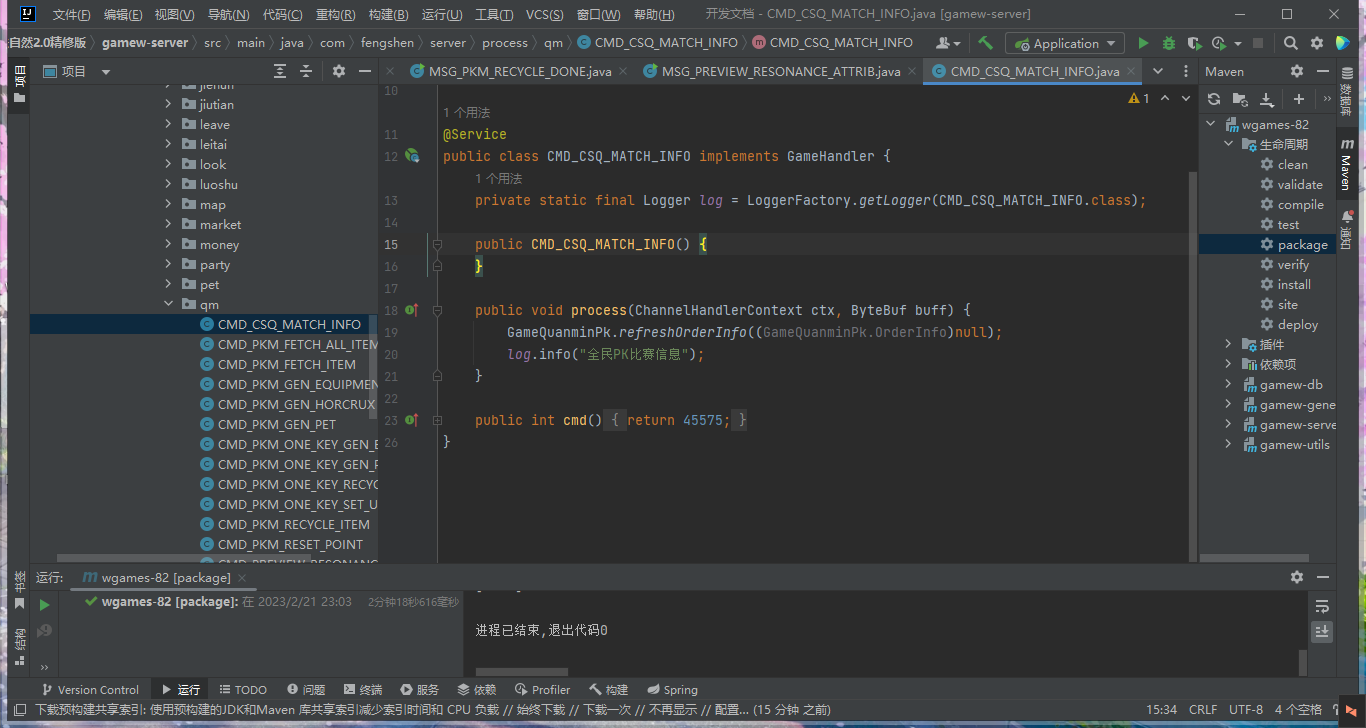
Task: Open the 构建 build tool window
Action: click(609, 689)
